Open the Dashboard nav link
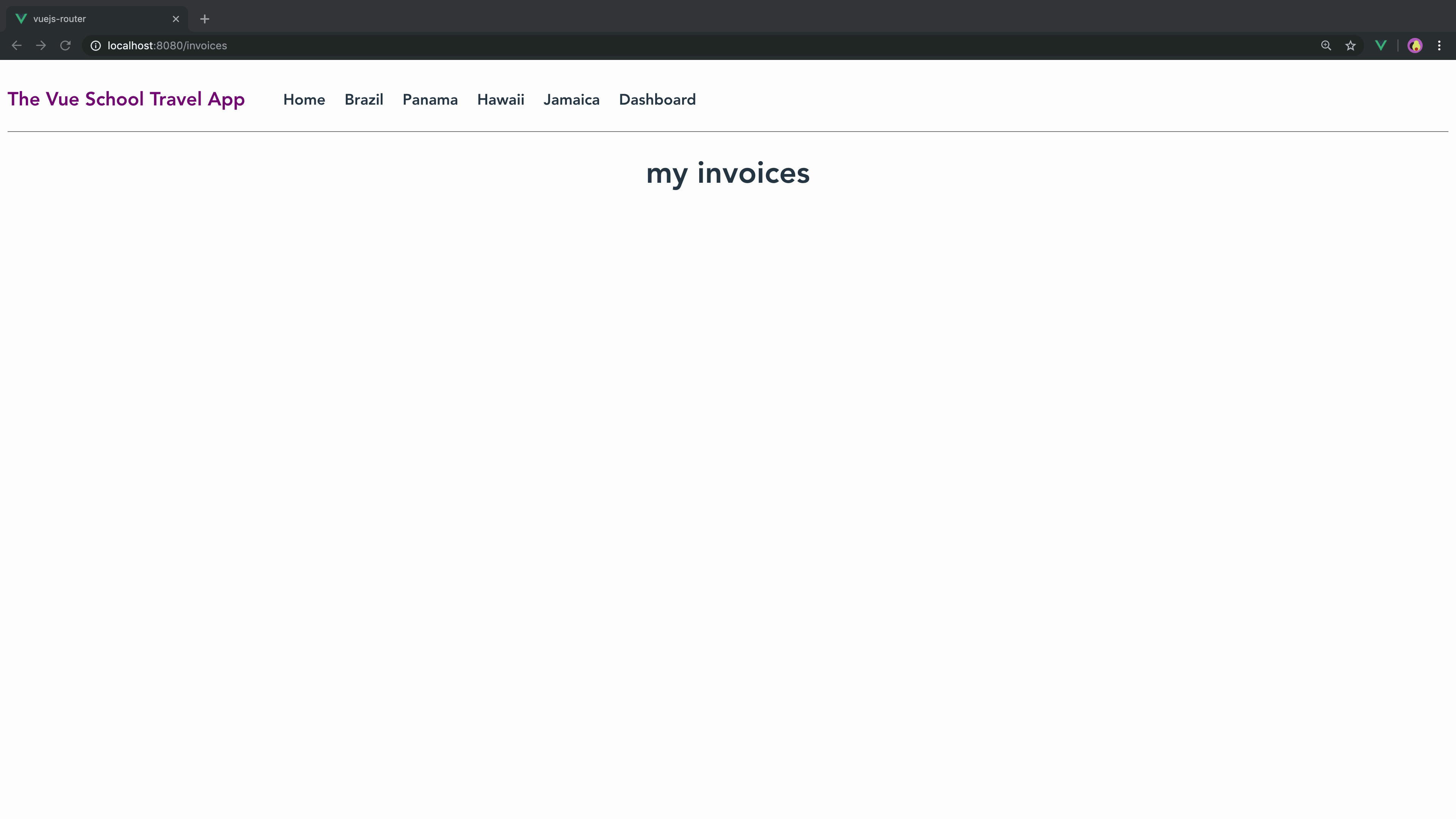1456x819 pixels. (x=657, y=100)
